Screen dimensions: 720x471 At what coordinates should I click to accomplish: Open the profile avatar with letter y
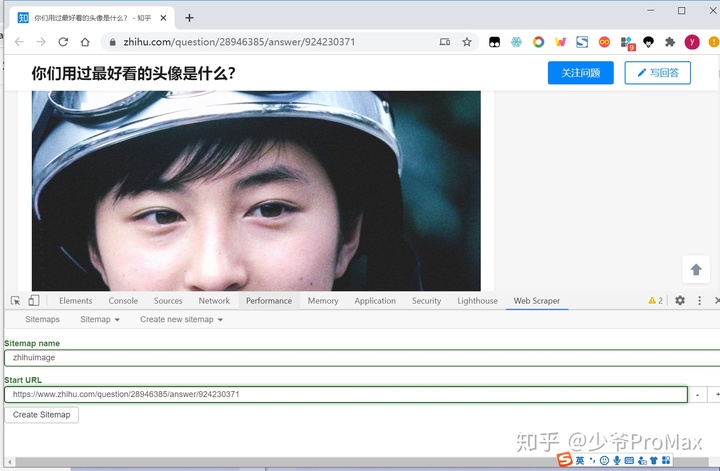692,42
